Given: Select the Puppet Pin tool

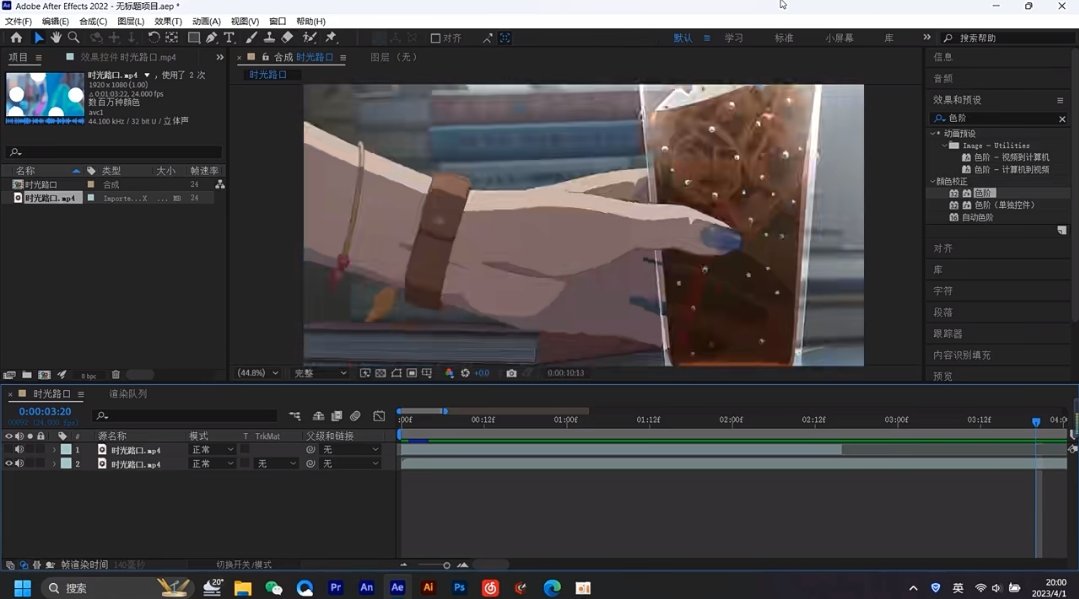Looking at the screenshot, I should tap(331, 38).
